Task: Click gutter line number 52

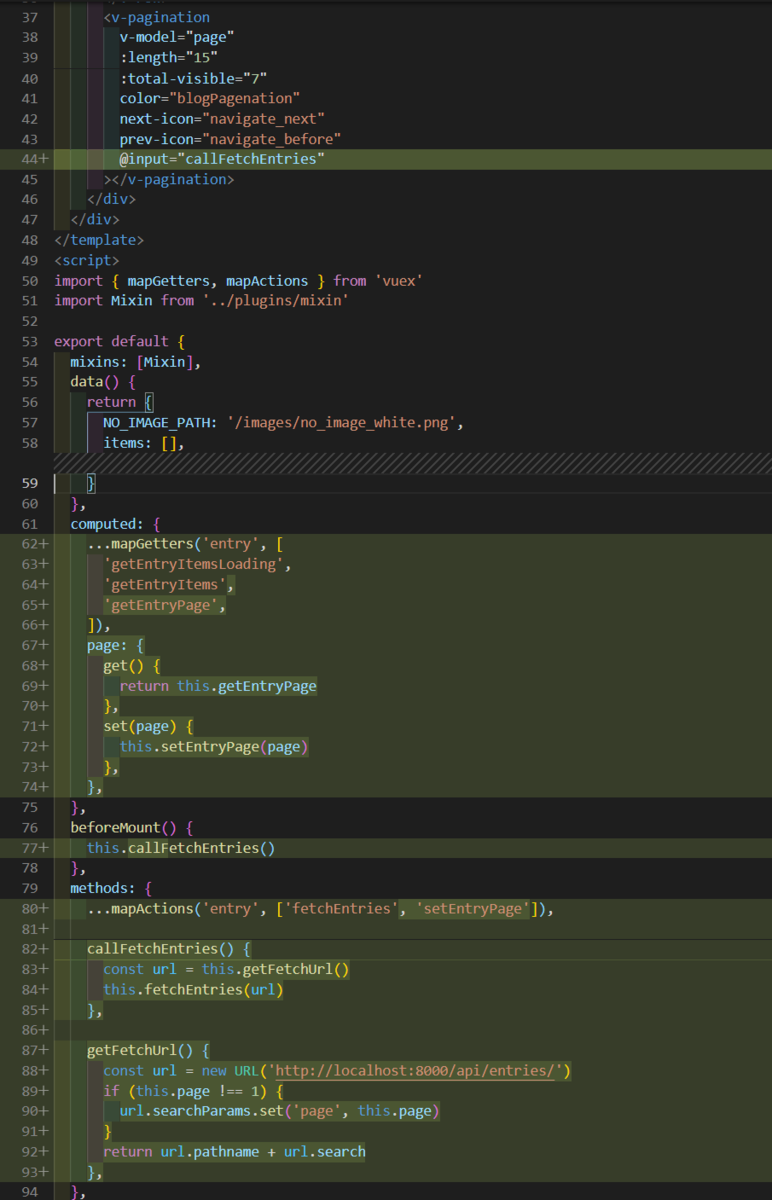Action: click(x=29, y=321)
